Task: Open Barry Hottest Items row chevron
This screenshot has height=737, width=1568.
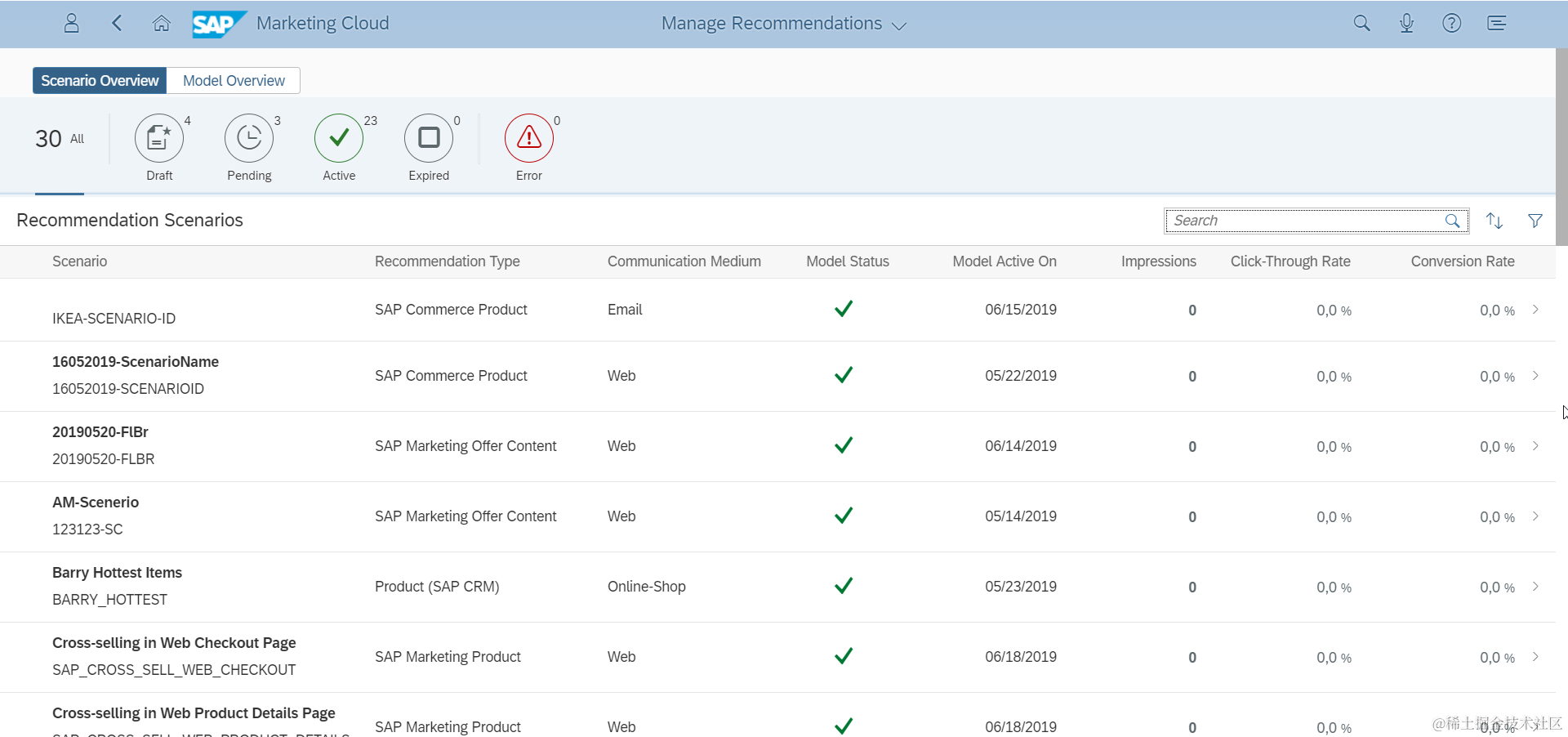Action: pyautogui.click(x=1535, y=587)
